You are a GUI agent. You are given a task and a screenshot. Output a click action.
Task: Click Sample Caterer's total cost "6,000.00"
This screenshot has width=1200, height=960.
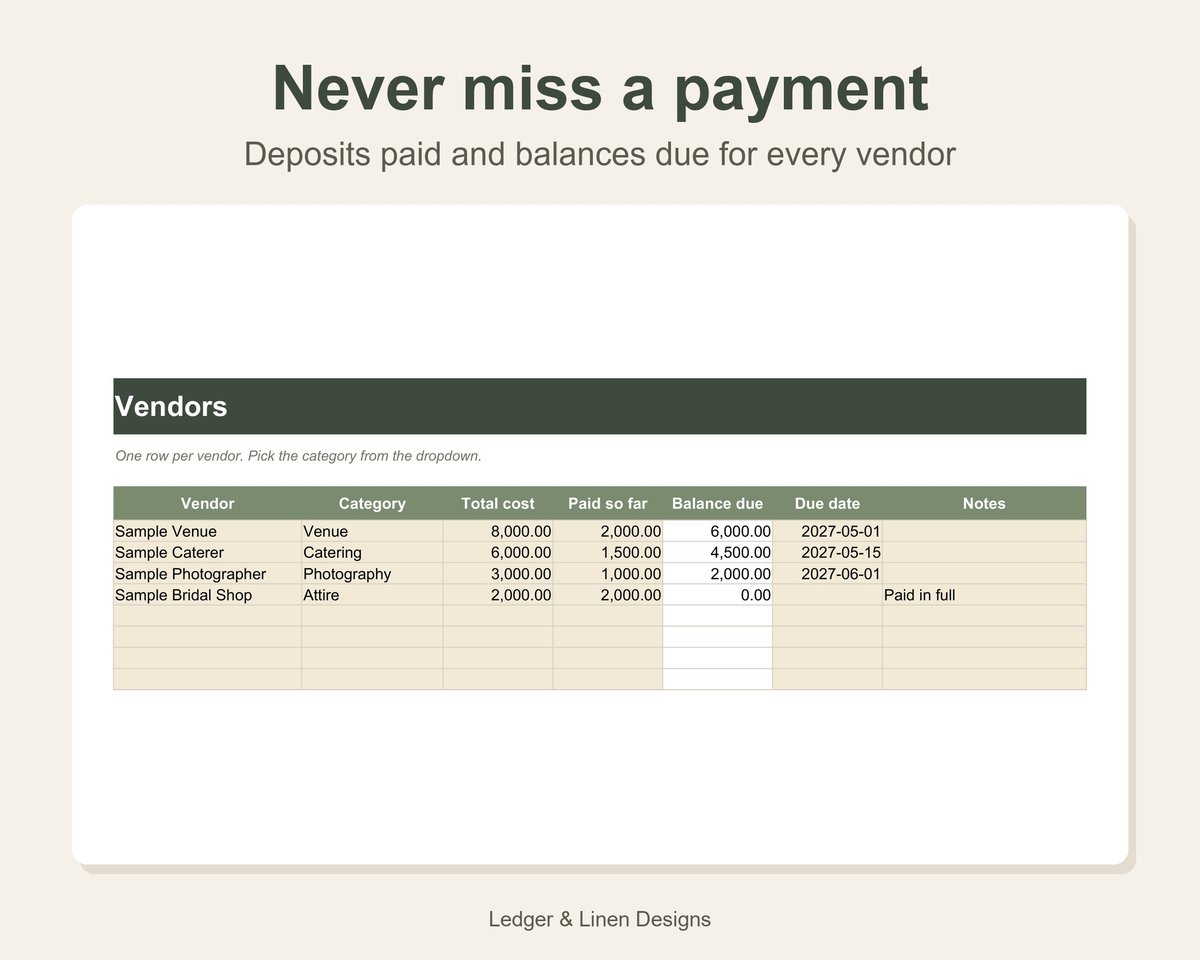tap(498, 552)
